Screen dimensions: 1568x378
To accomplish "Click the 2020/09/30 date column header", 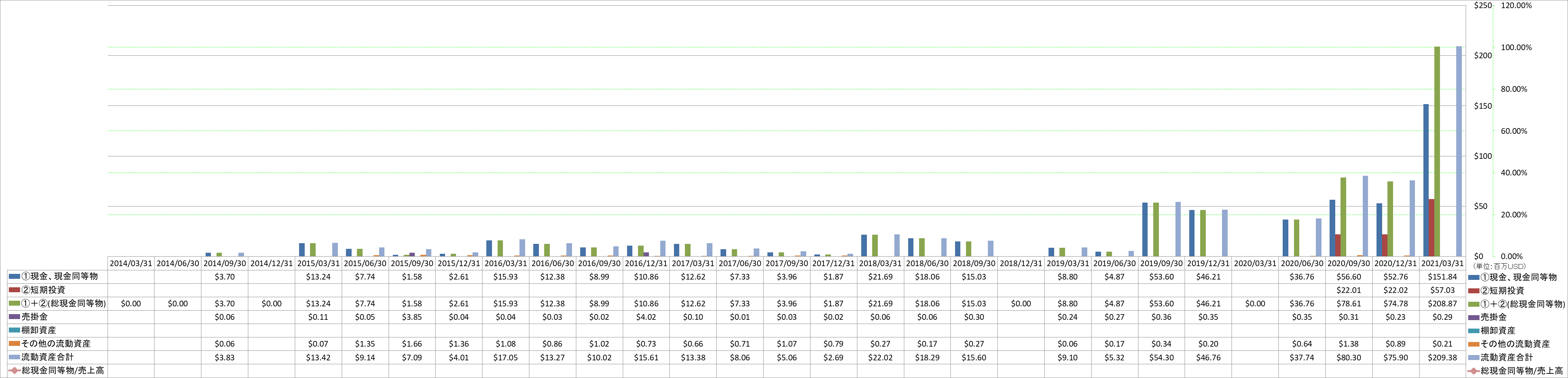I will point(1349,264).
